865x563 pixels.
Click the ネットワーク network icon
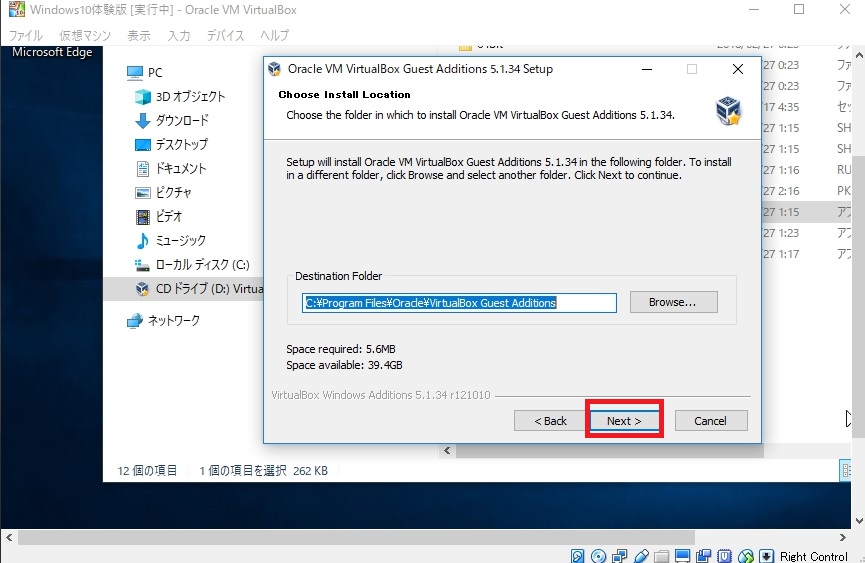[135, 320]
